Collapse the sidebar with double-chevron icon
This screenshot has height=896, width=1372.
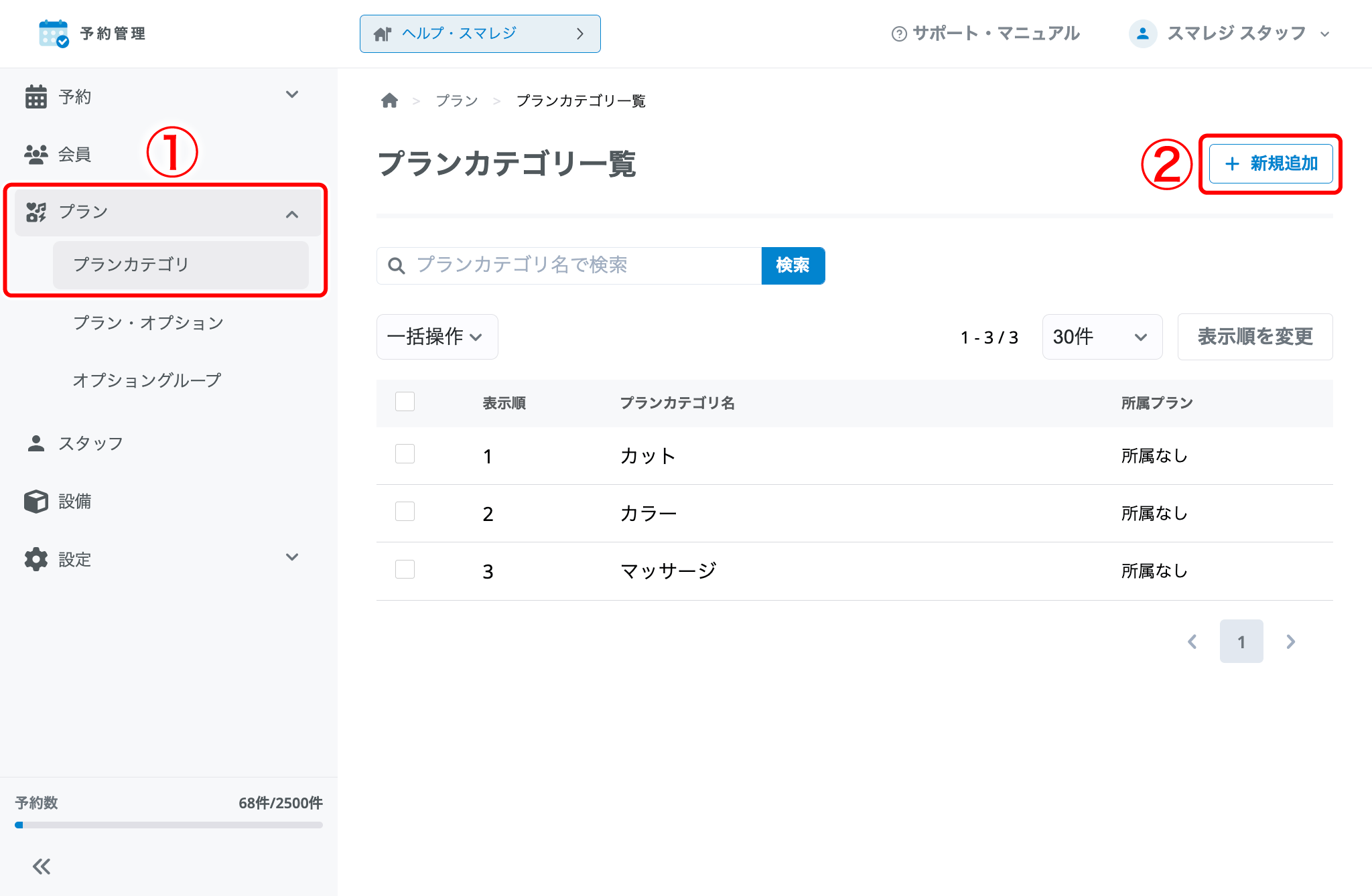click(42, 867)
